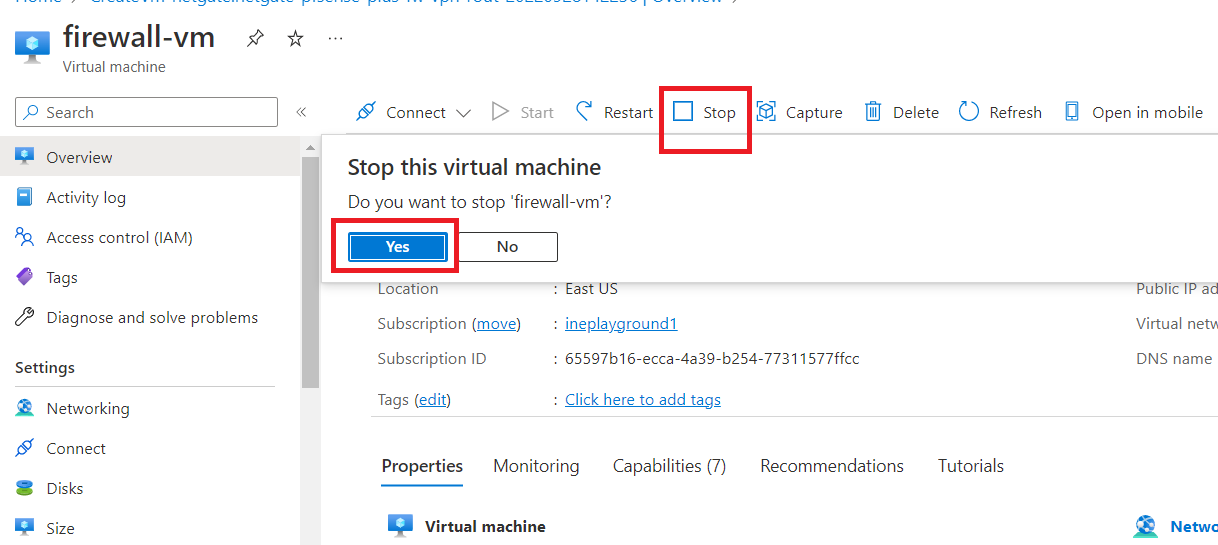Cancel the stop dialog with No
Viewport: 1218px width, 545px height.
point(507,247)
